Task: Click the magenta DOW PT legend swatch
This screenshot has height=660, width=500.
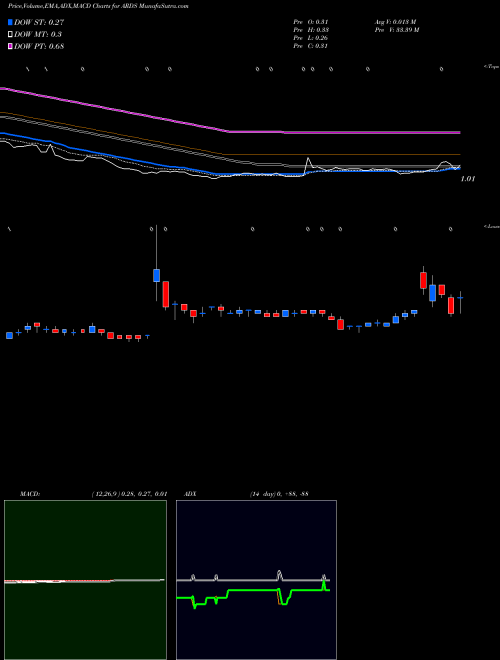Action: tap(10, 46)
